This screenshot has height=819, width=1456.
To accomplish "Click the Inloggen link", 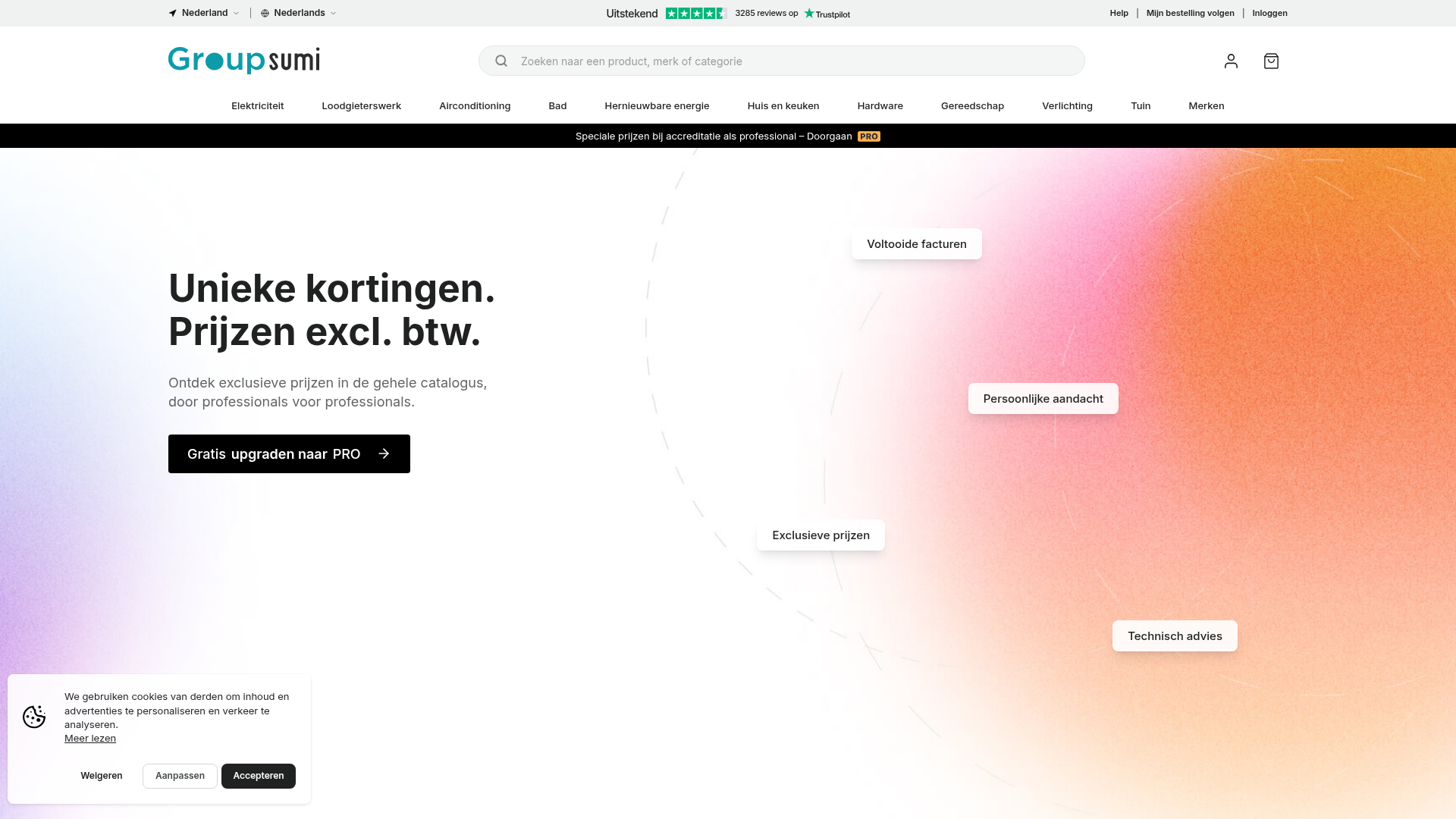I will [1270, 13].
